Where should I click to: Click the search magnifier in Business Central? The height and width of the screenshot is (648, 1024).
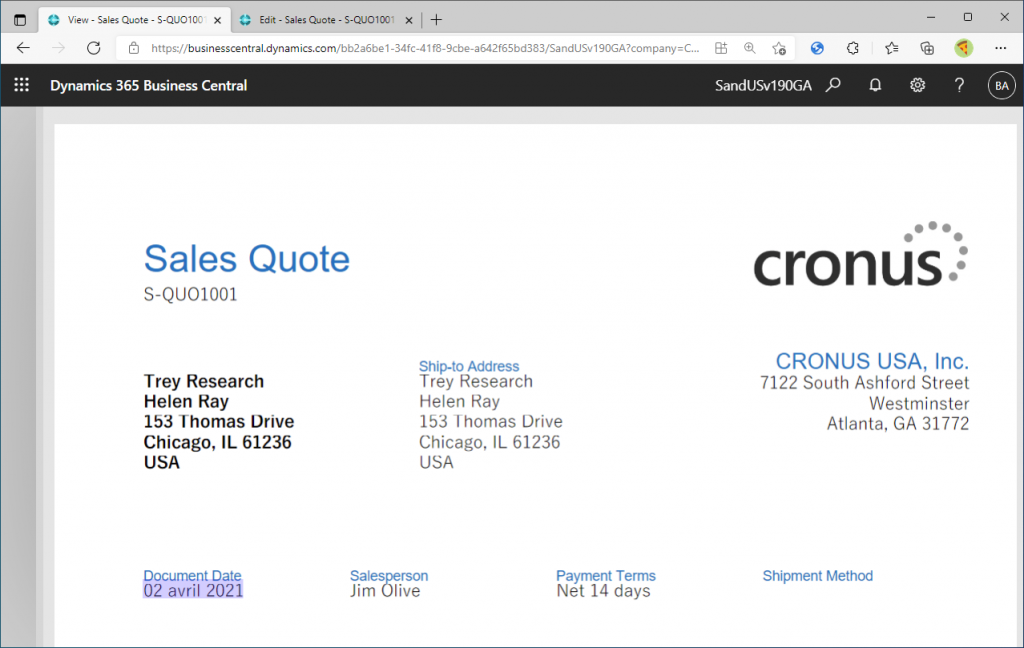click(x=833, y=86)
